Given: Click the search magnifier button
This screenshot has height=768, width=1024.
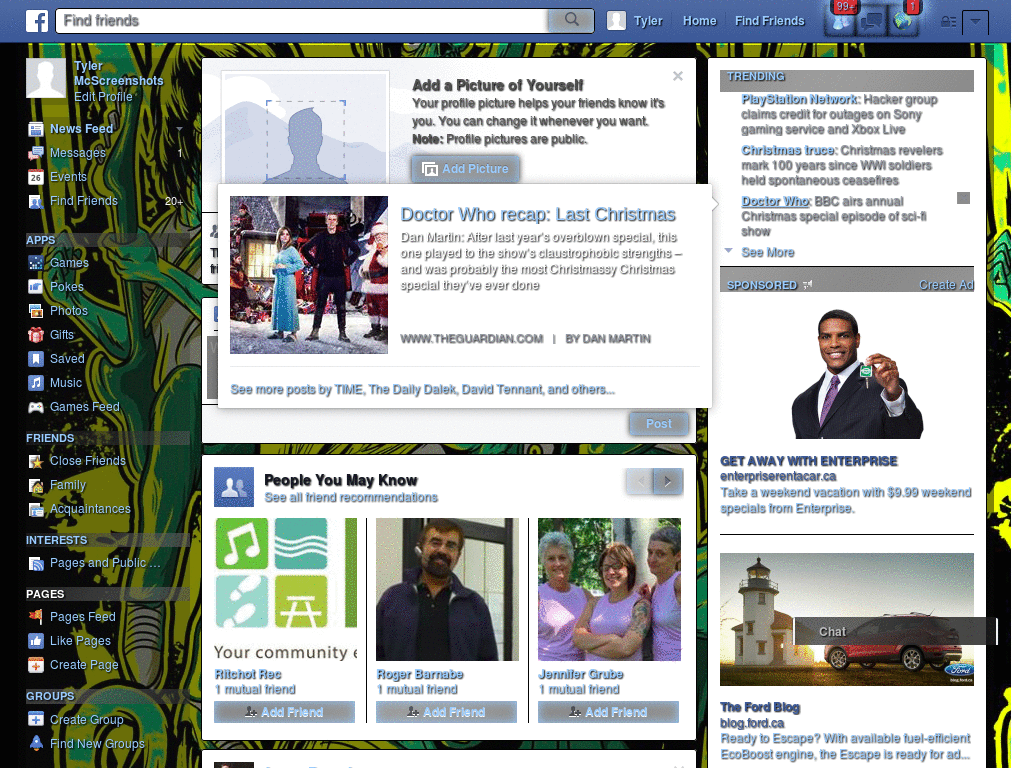Looking at the screenshot, I should [x=571, y=20].
